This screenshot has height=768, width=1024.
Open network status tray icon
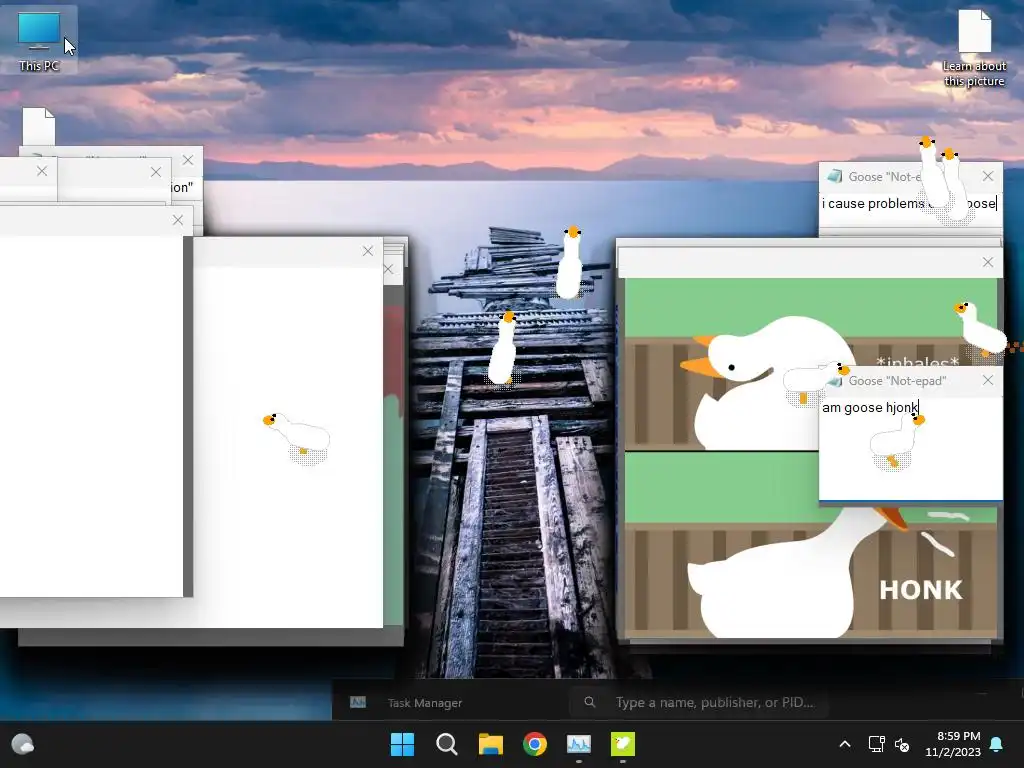[x=876, y=744]
